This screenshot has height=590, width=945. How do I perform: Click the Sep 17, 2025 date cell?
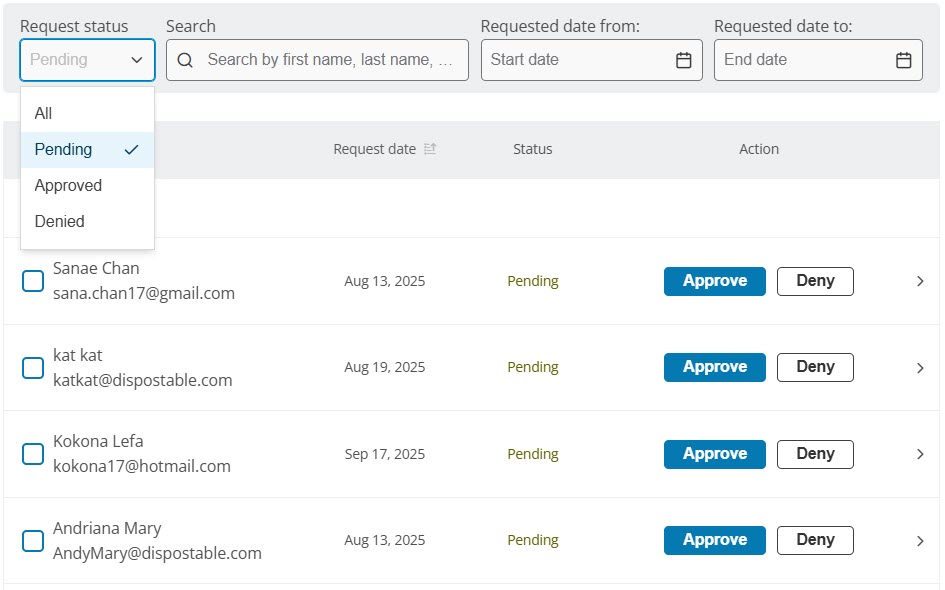[385, 454]
